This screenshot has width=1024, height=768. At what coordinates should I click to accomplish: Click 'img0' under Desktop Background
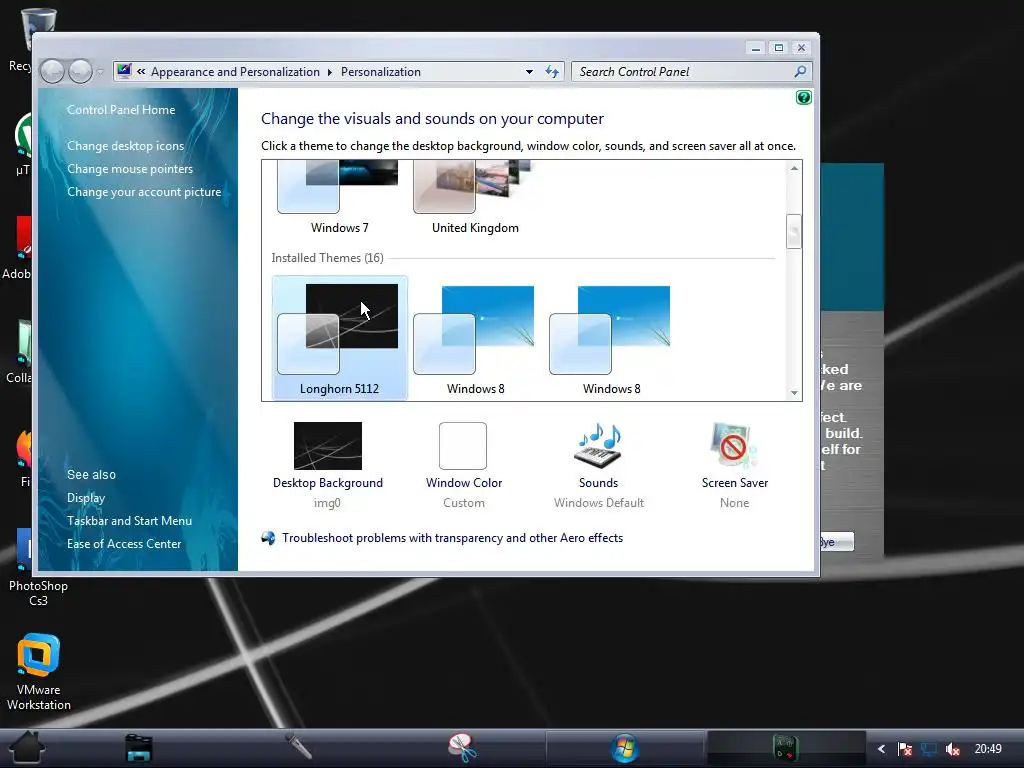(x=327, y=503)
